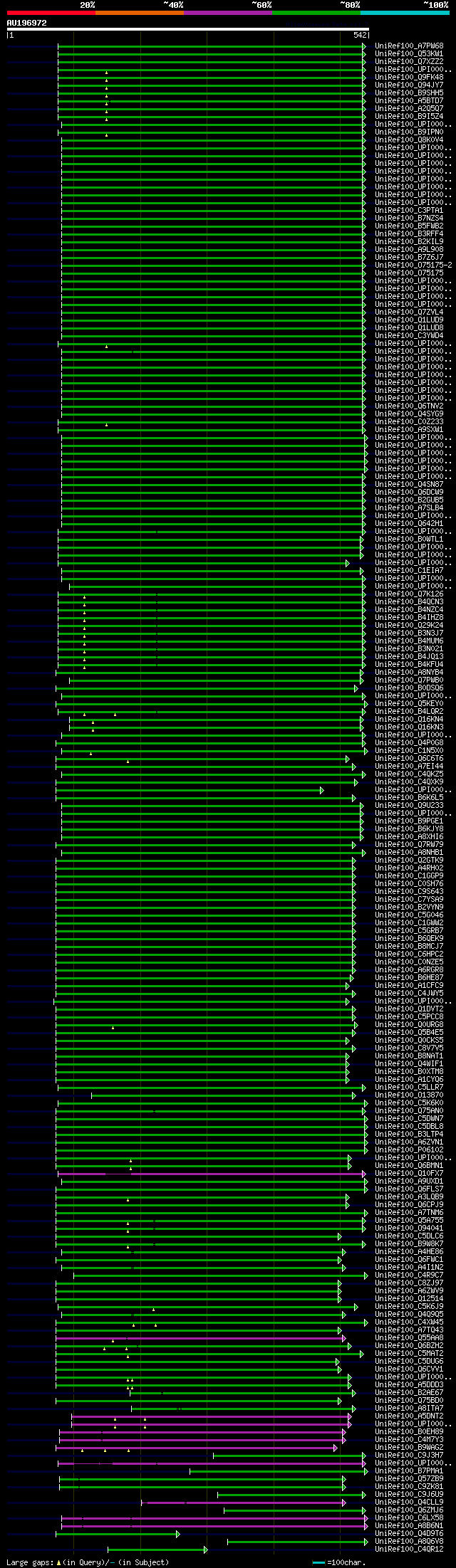Click the UniRef100_B4QCN3 label

(x=409, y=601)
